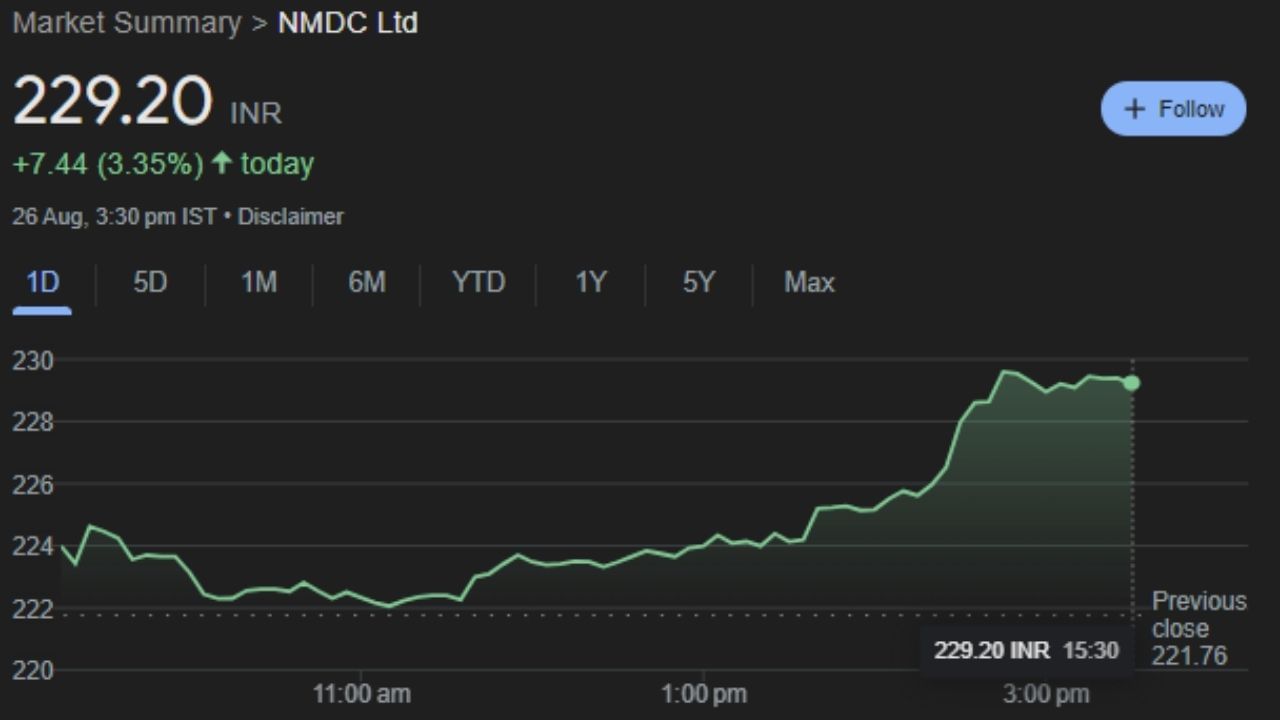Switch to the 1M time range tab
This screenshot has height=720, width=1280.
coord(258,283)
